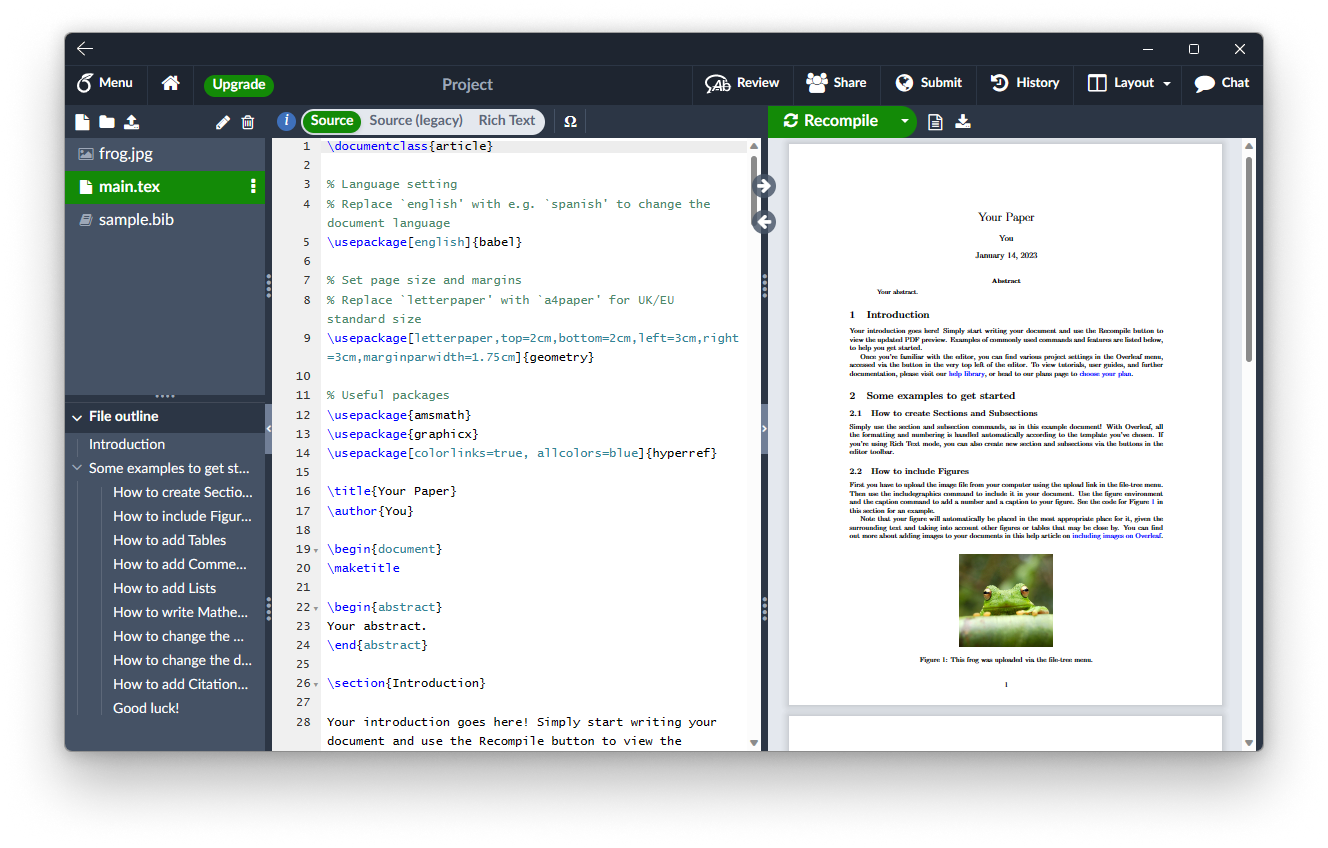Open the Layout dropdown
The image size is (1328, 848).
tap(1128, 83)
